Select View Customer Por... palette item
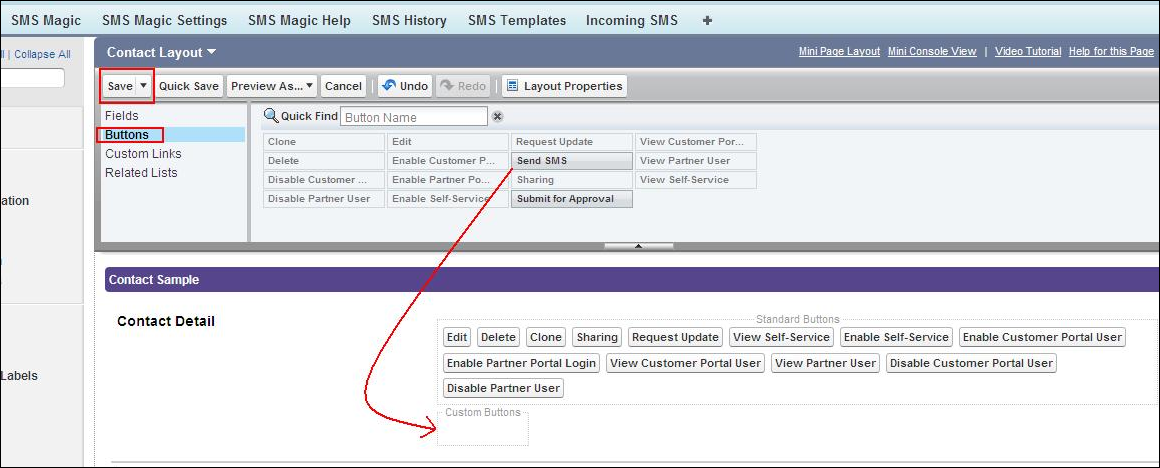The width and height of the screenshot is (1160, 468). pos(696,142)
